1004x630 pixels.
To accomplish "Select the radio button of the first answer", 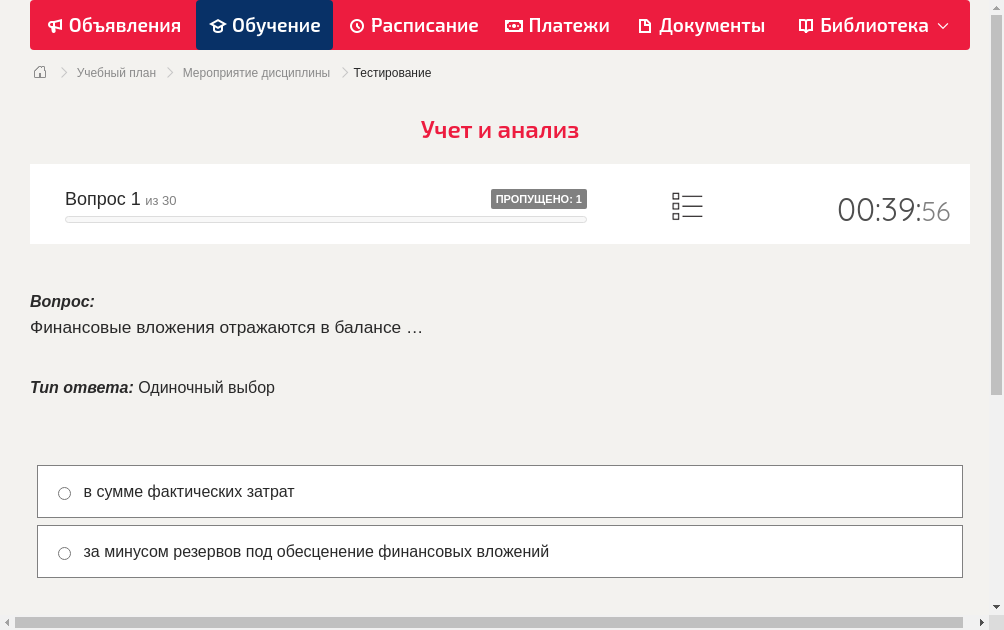I will (x=64, y=493).
